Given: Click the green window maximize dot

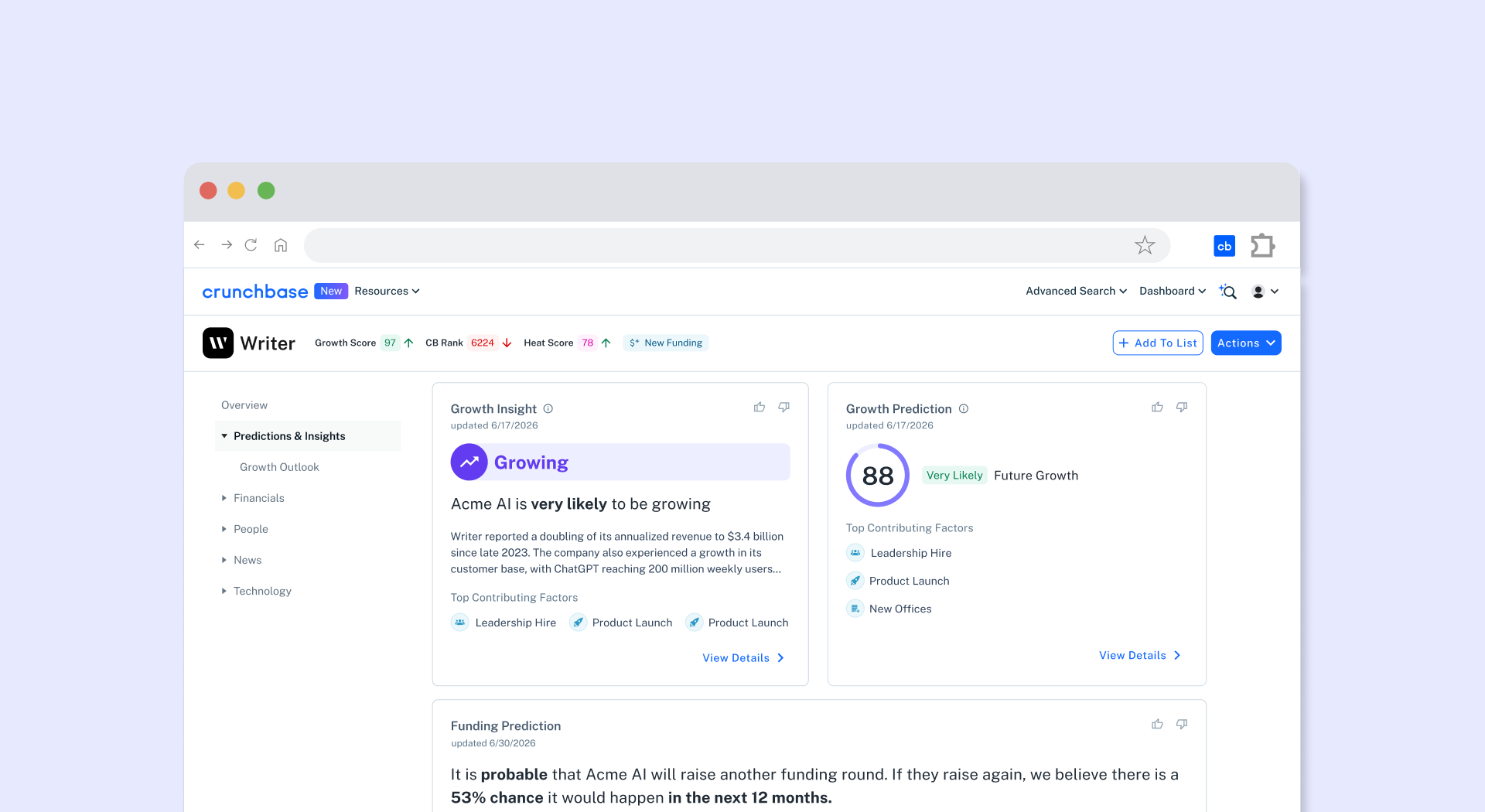Looking at the screenshot, I should pyautogui.click(x=266, y=190).
